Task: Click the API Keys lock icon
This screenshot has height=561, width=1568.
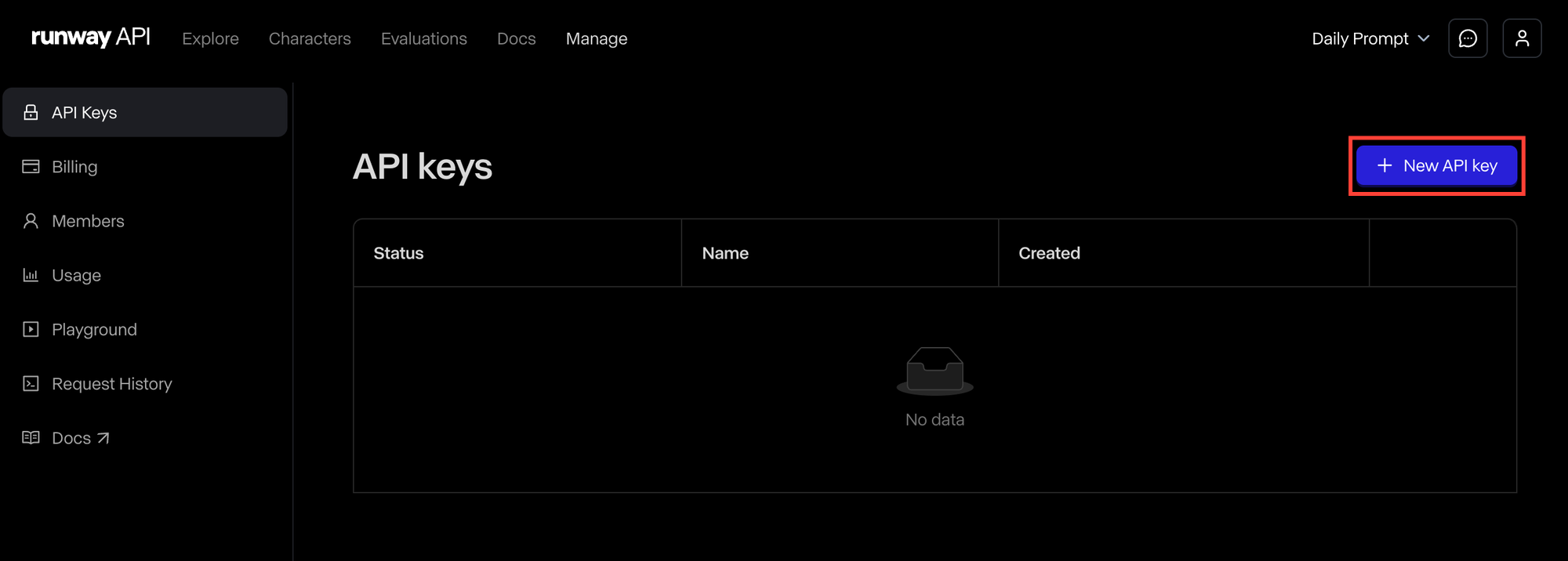Action: (31, 112)
